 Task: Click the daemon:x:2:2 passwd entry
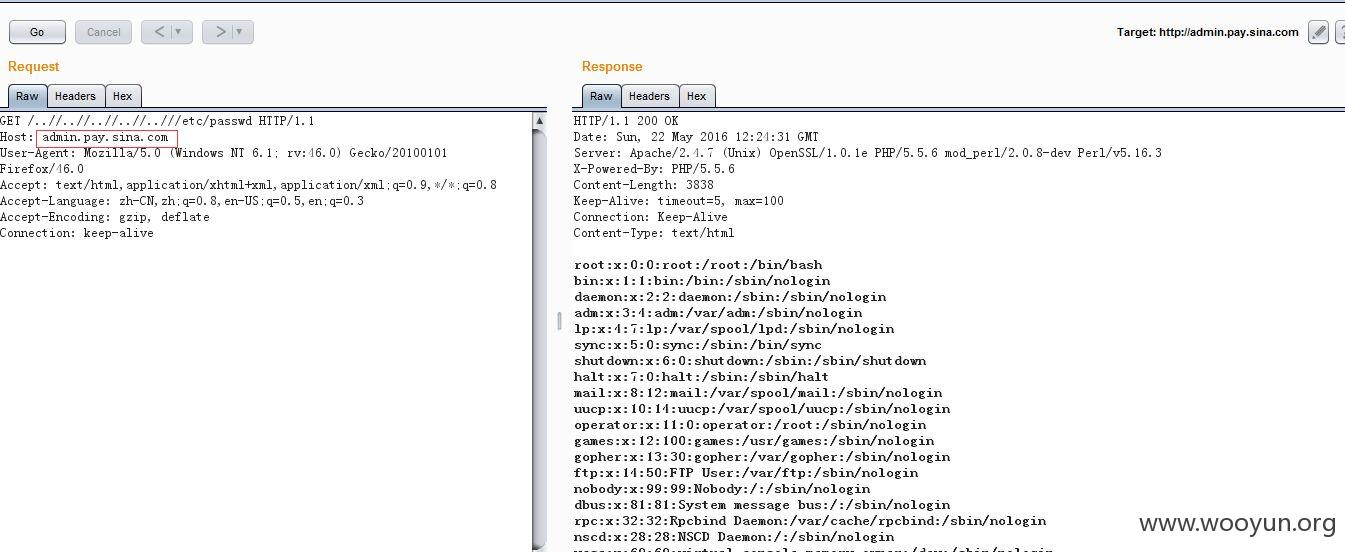[x=730, y=297]
